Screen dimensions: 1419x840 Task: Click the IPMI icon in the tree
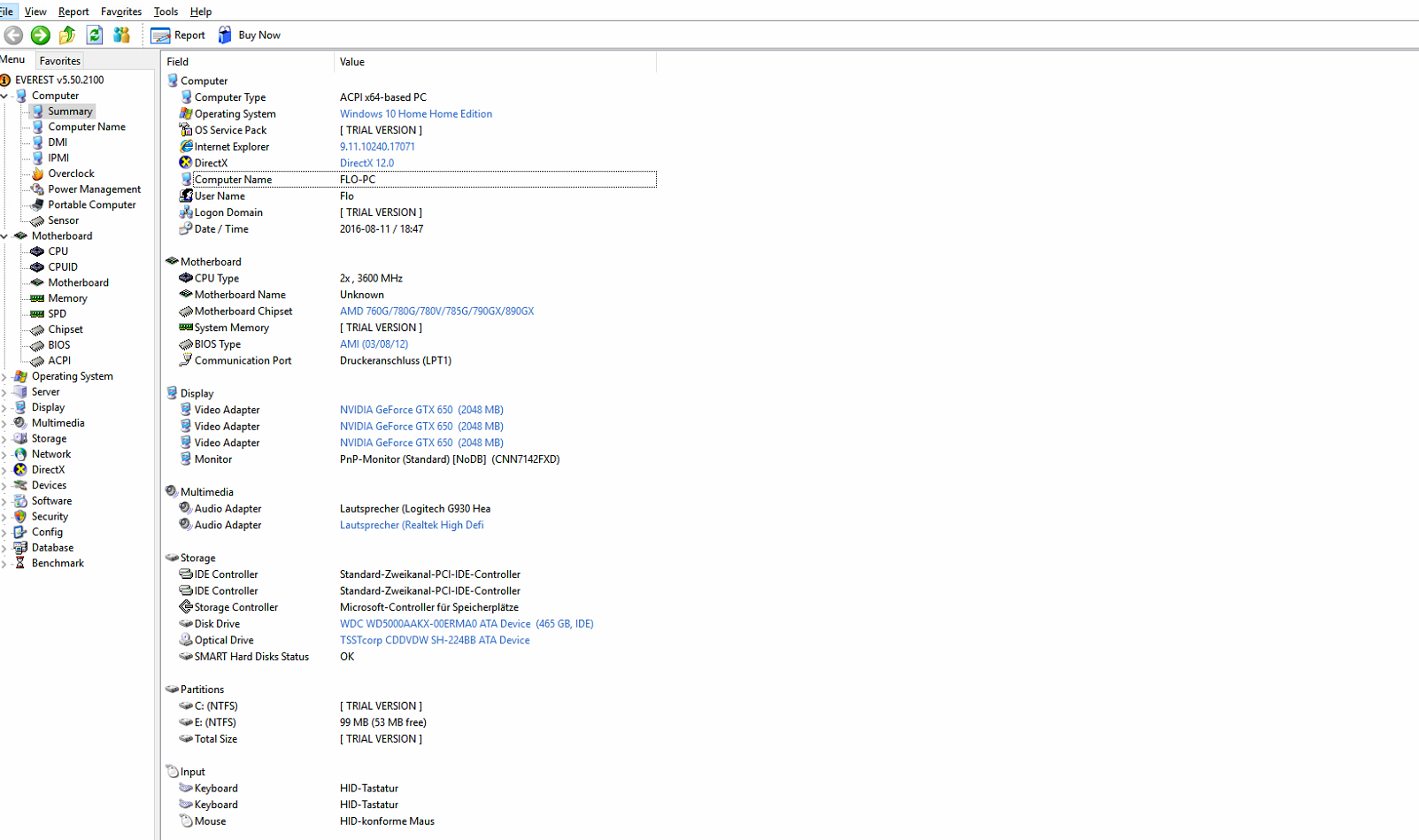37,158
